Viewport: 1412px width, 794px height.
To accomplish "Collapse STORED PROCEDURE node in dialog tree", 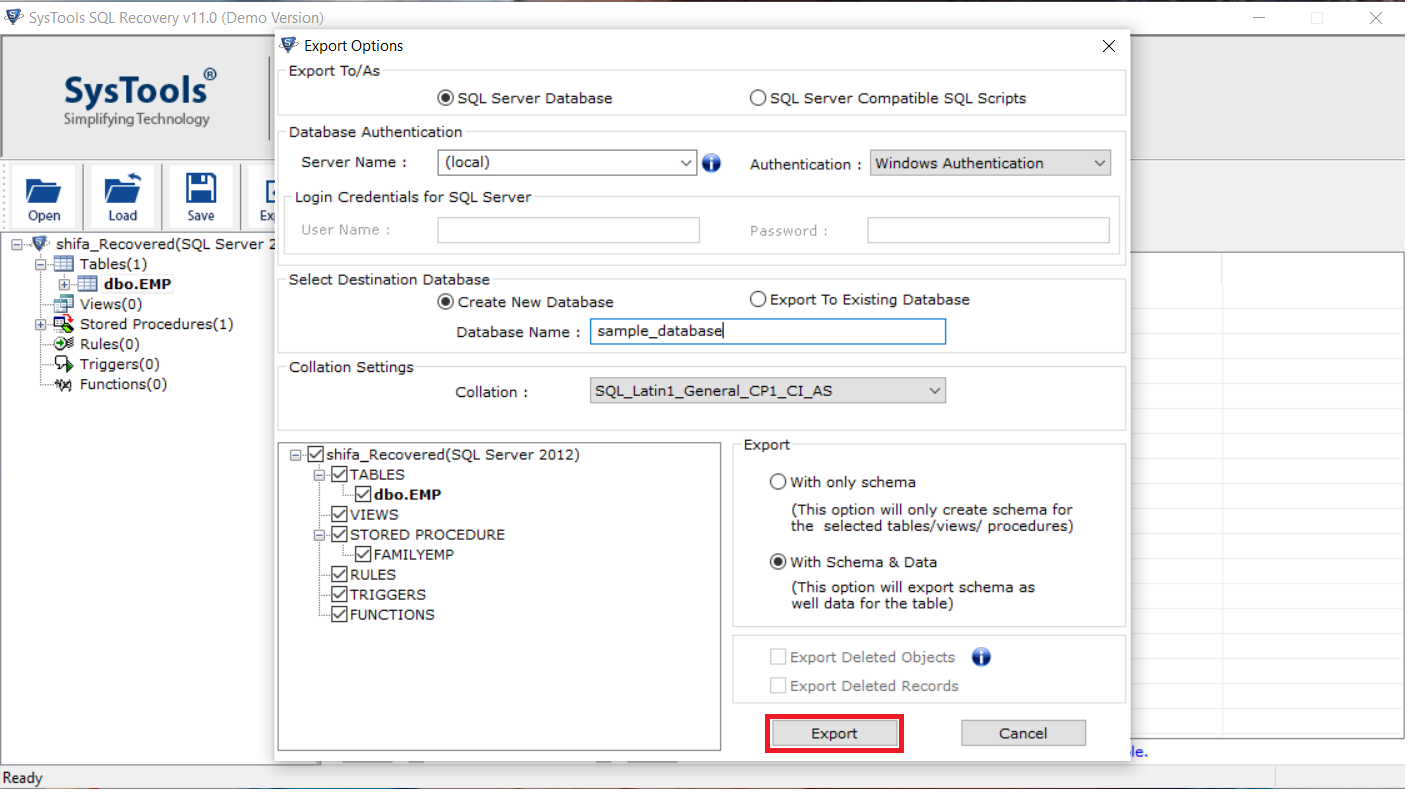I will point(320,535).
